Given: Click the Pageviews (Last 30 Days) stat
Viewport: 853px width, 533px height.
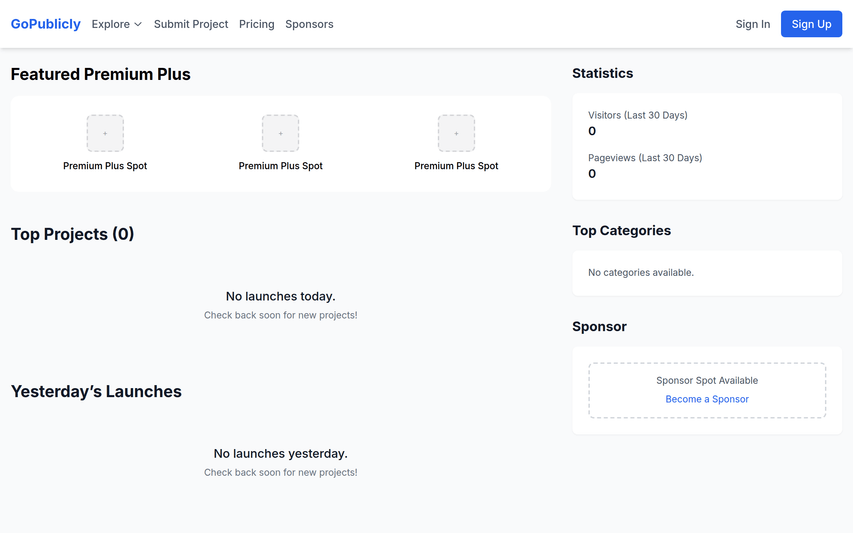Looking at the screenshot, I should click(645, 158).
